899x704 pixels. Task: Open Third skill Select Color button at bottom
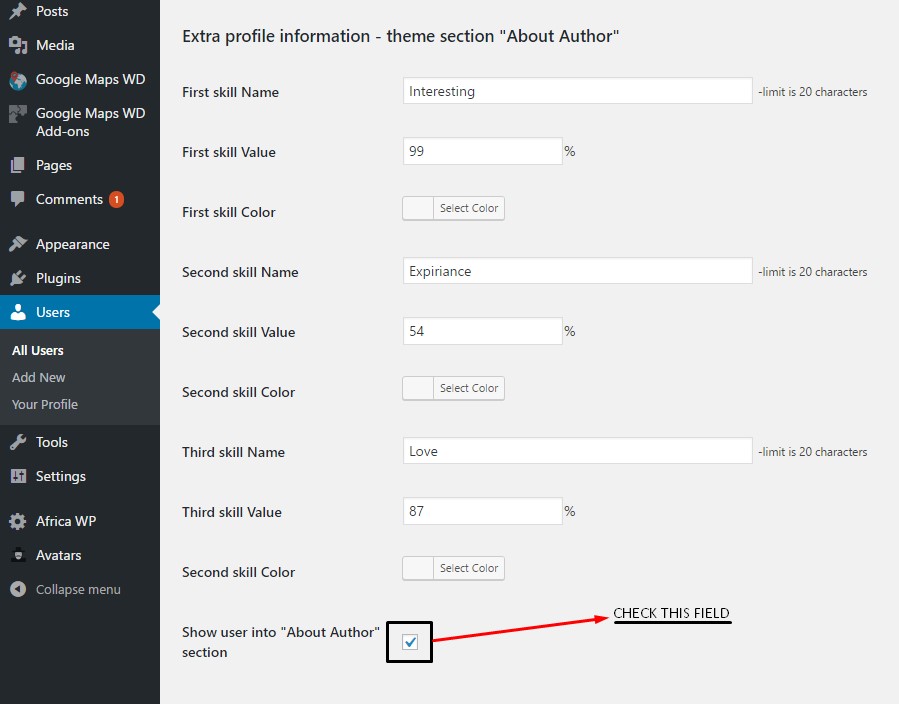coord(468,568)
